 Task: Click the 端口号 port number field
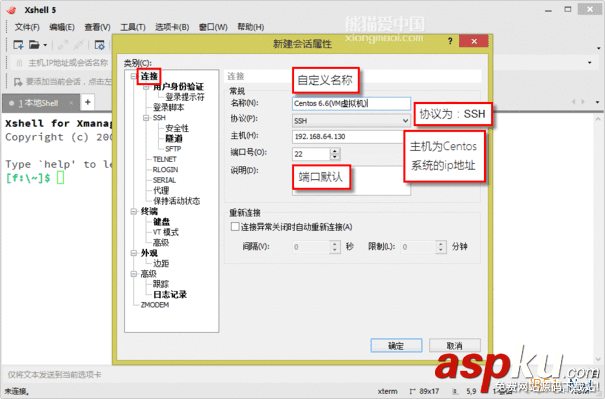click(x=312, y=154)
